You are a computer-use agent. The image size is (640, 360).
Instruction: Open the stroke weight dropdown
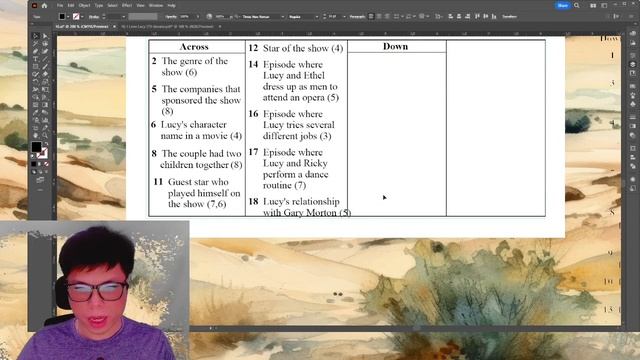point(124,17)
